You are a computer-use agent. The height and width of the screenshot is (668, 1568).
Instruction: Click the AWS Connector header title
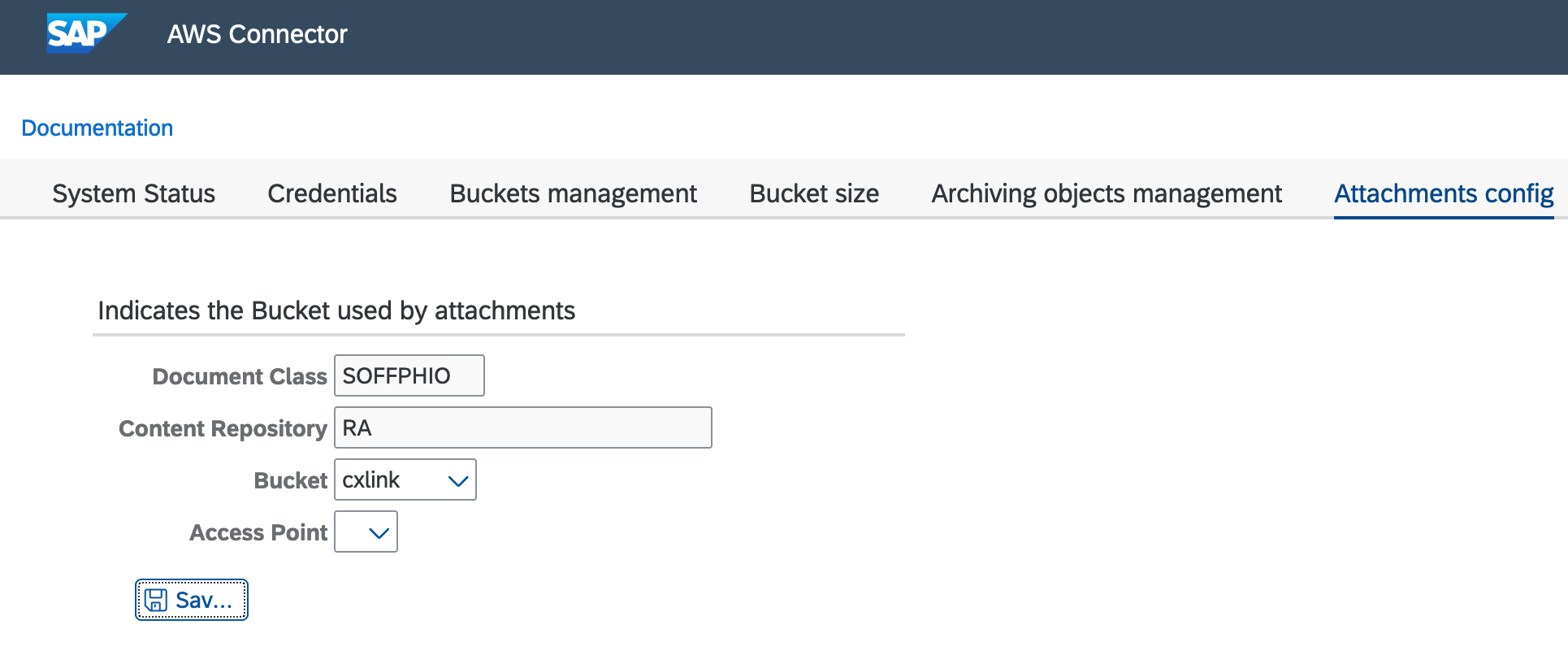tap(257, 34)
